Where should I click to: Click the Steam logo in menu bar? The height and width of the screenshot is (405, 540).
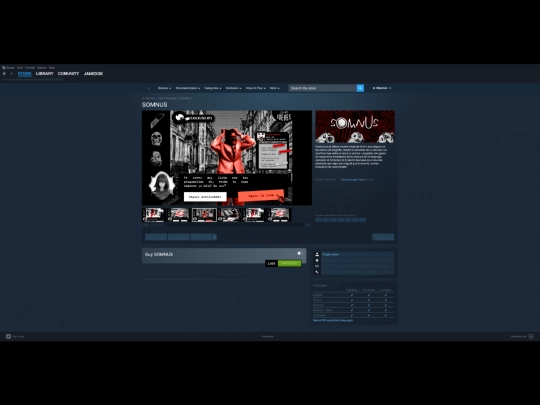(x=4, y=68)
